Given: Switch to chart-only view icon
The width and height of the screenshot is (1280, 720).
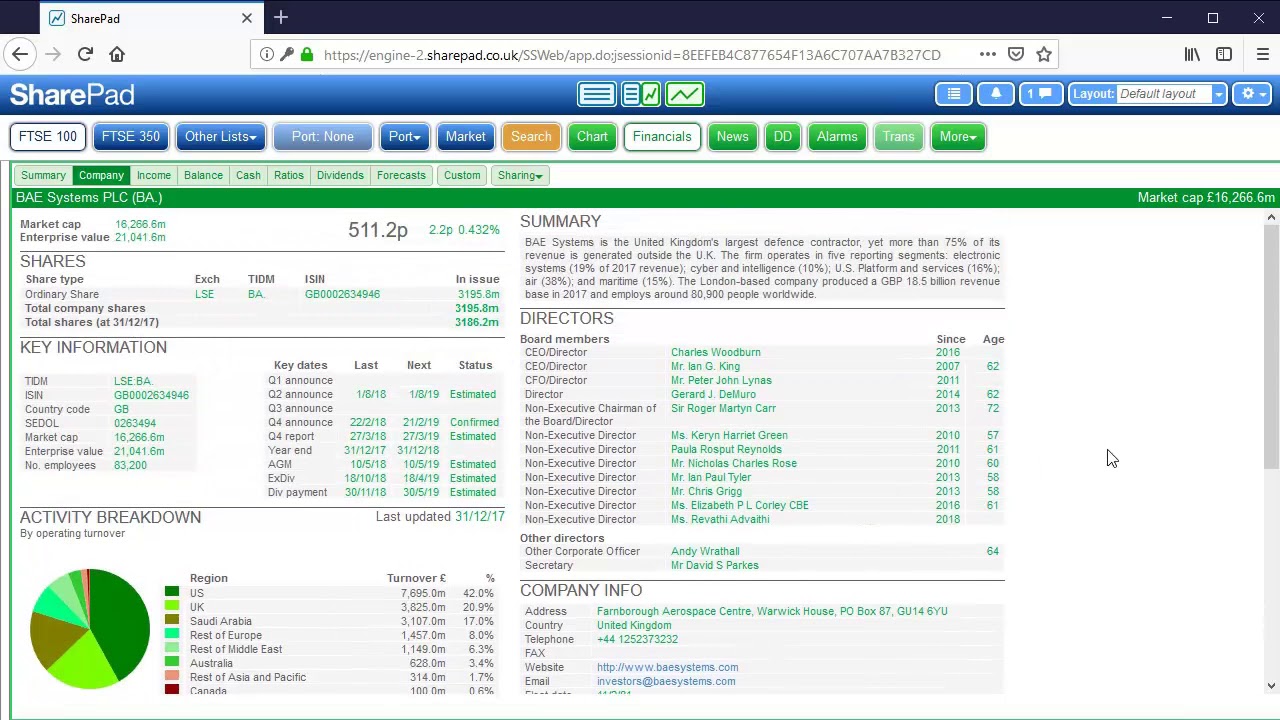Looking at the screenshot, I should pos(685,94).
